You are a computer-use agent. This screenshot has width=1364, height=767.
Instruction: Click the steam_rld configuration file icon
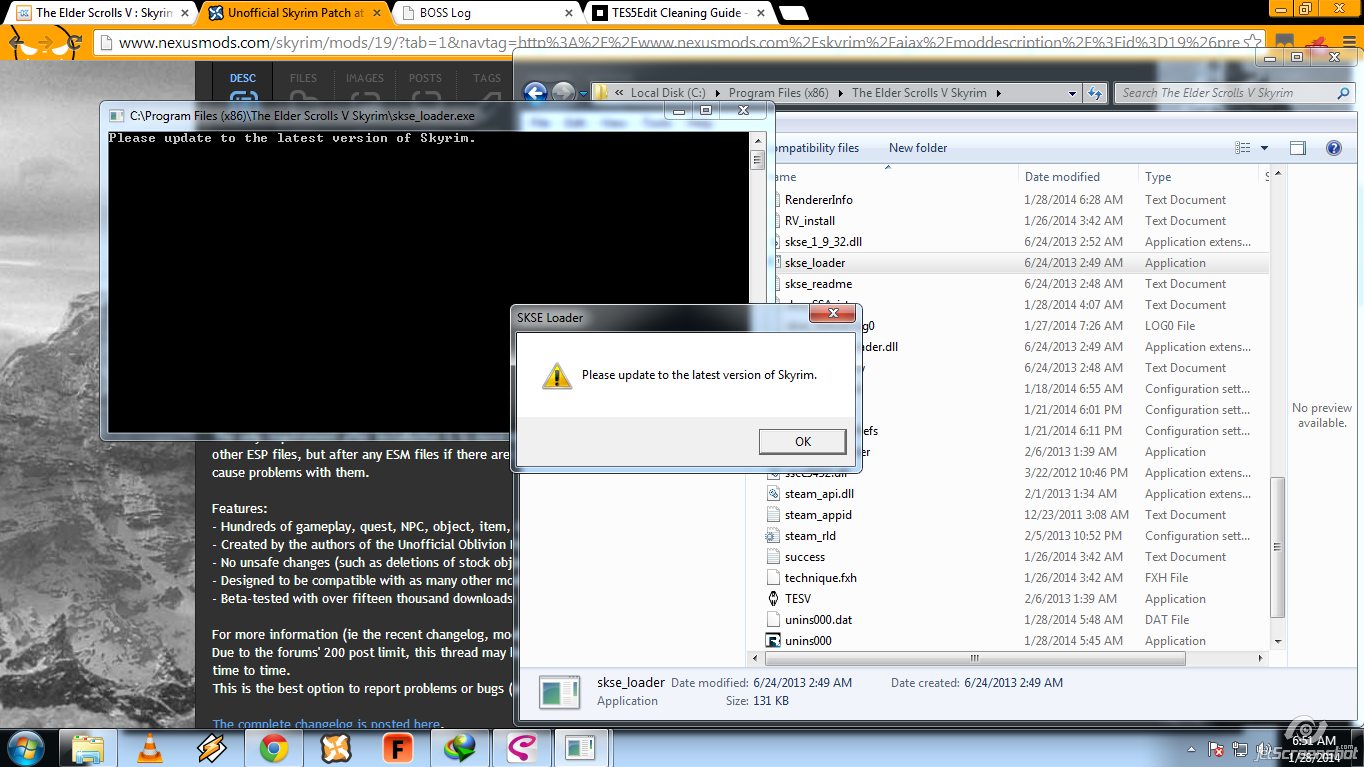click(x=774, y=536)
